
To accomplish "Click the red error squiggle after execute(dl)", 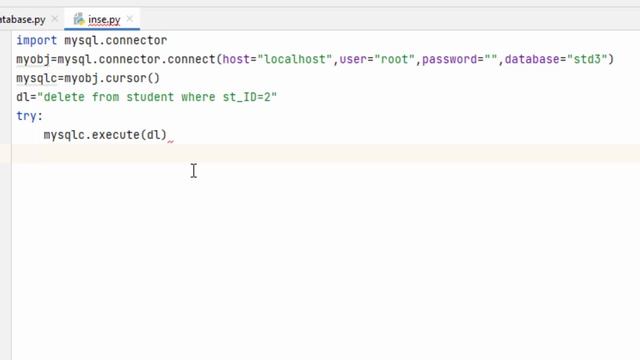I will [x=171, y=141].
